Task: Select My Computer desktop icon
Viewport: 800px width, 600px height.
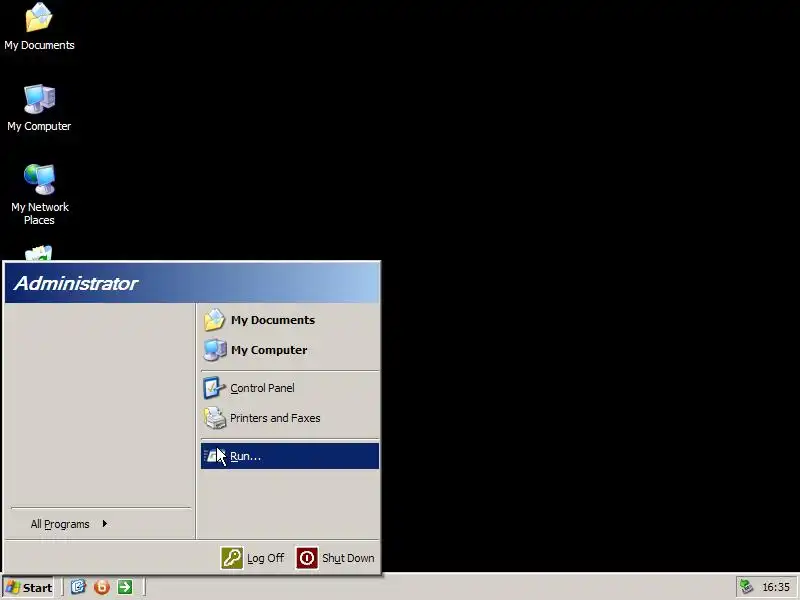Action: pos(39,108)
